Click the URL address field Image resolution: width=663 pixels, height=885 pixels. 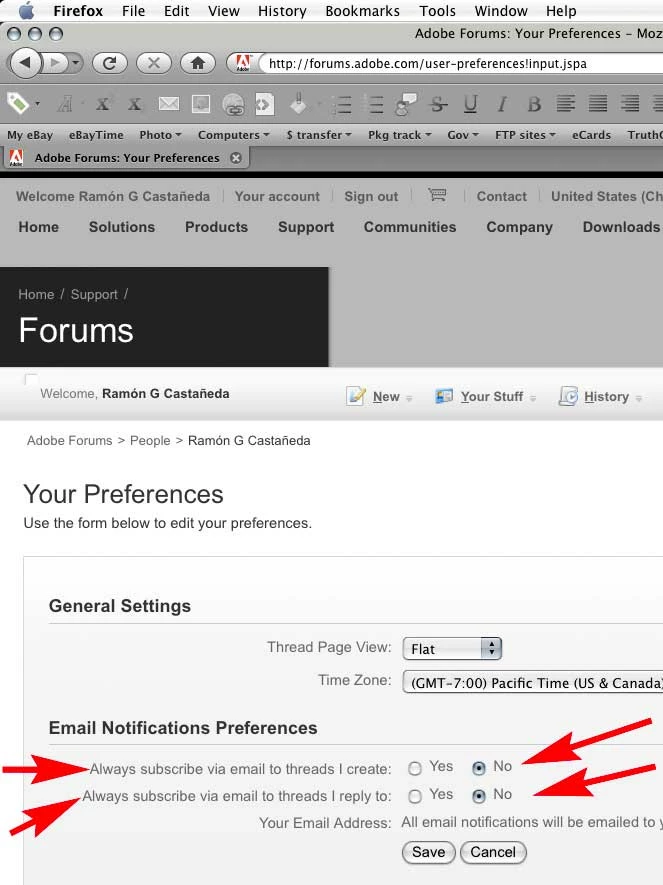point(462,63)
